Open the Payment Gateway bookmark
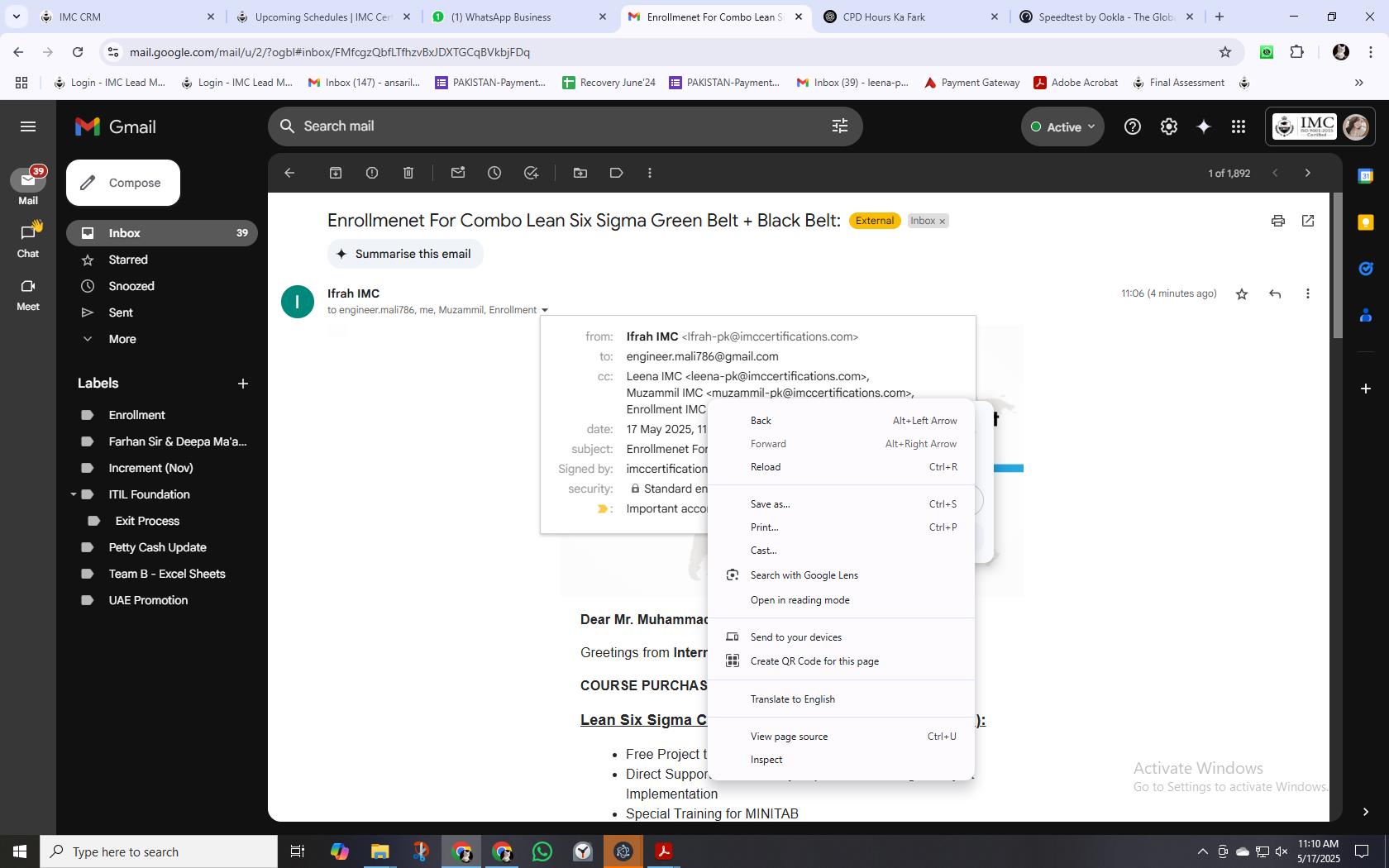Viewport: 1389px width, 868px height. point(971,83)
